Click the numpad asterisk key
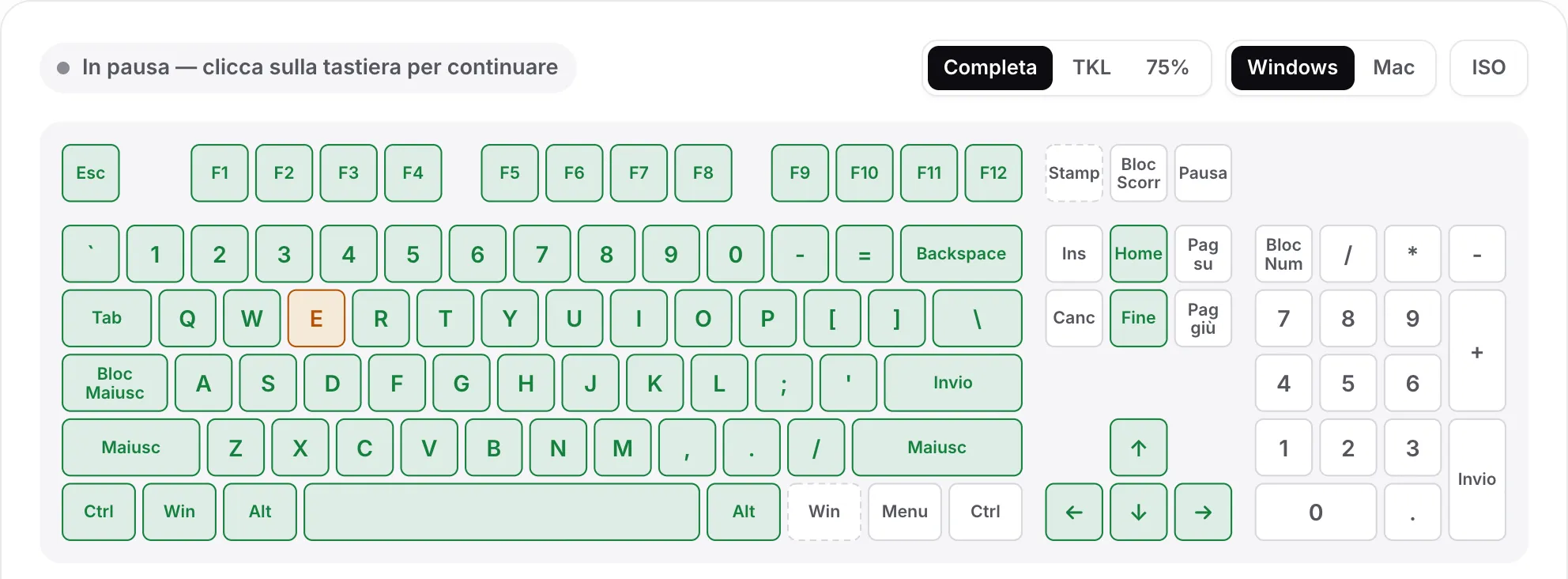Image resolution: width=1568 pixels, height=579 pixels. coord(1412,254)
